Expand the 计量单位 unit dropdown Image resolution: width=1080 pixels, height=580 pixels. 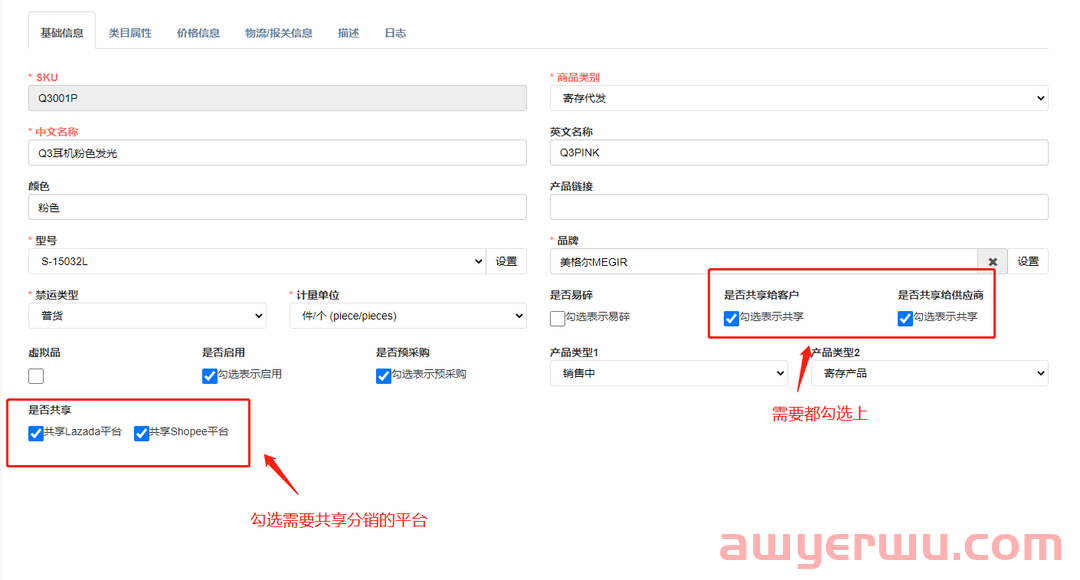[x=407, y=316]
